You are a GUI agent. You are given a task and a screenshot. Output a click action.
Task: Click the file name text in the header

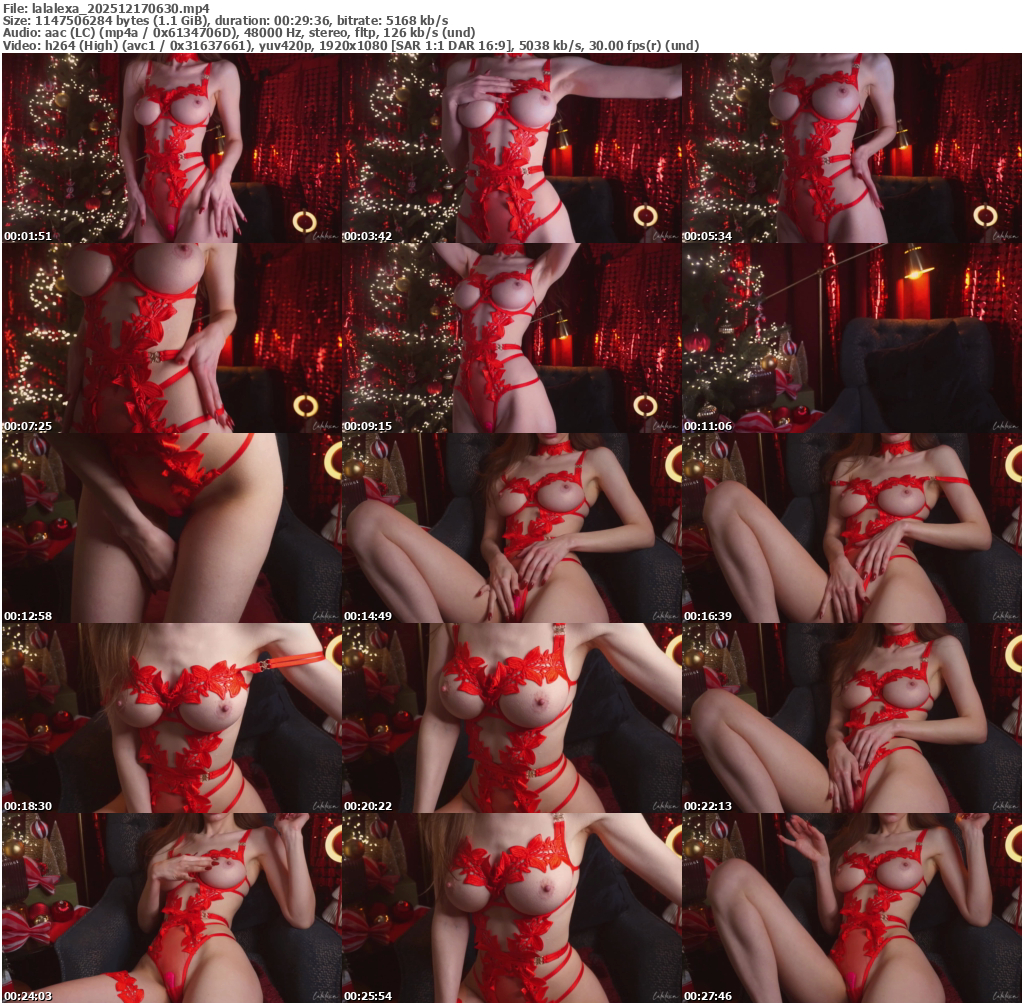click(x=106, y=7)
